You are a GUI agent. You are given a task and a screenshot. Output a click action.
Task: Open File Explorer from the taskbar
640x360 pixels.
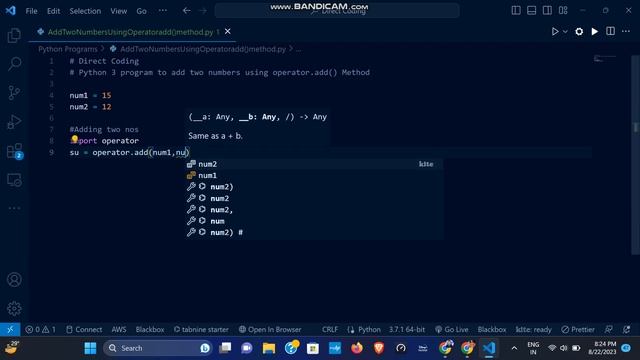pyautogui.click(x=269, y=348)
